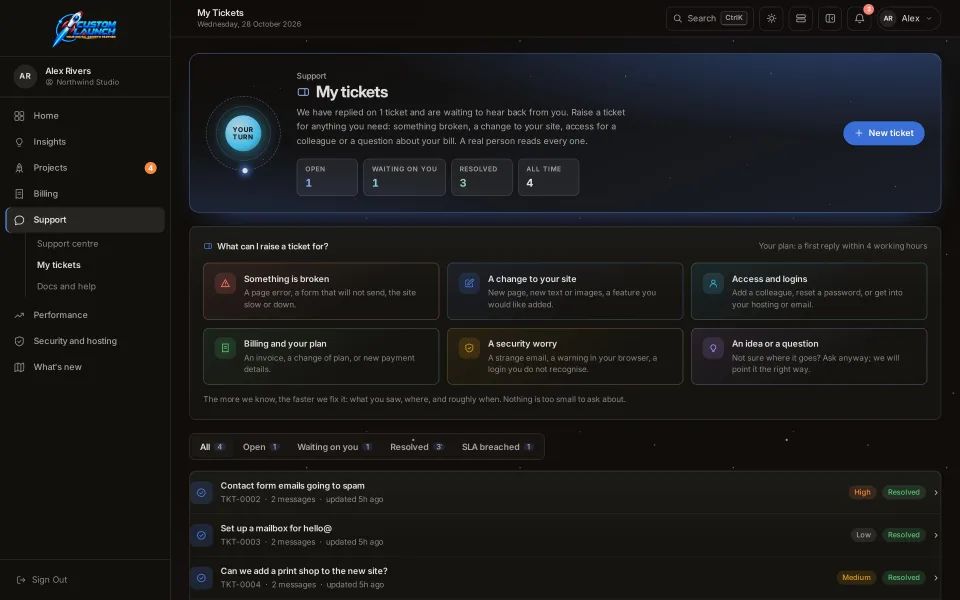The height and width of the screenshot is (600, 960).
Task: Click the Medium priority badge
Action: pyautogui.click(x=856, y=577)
